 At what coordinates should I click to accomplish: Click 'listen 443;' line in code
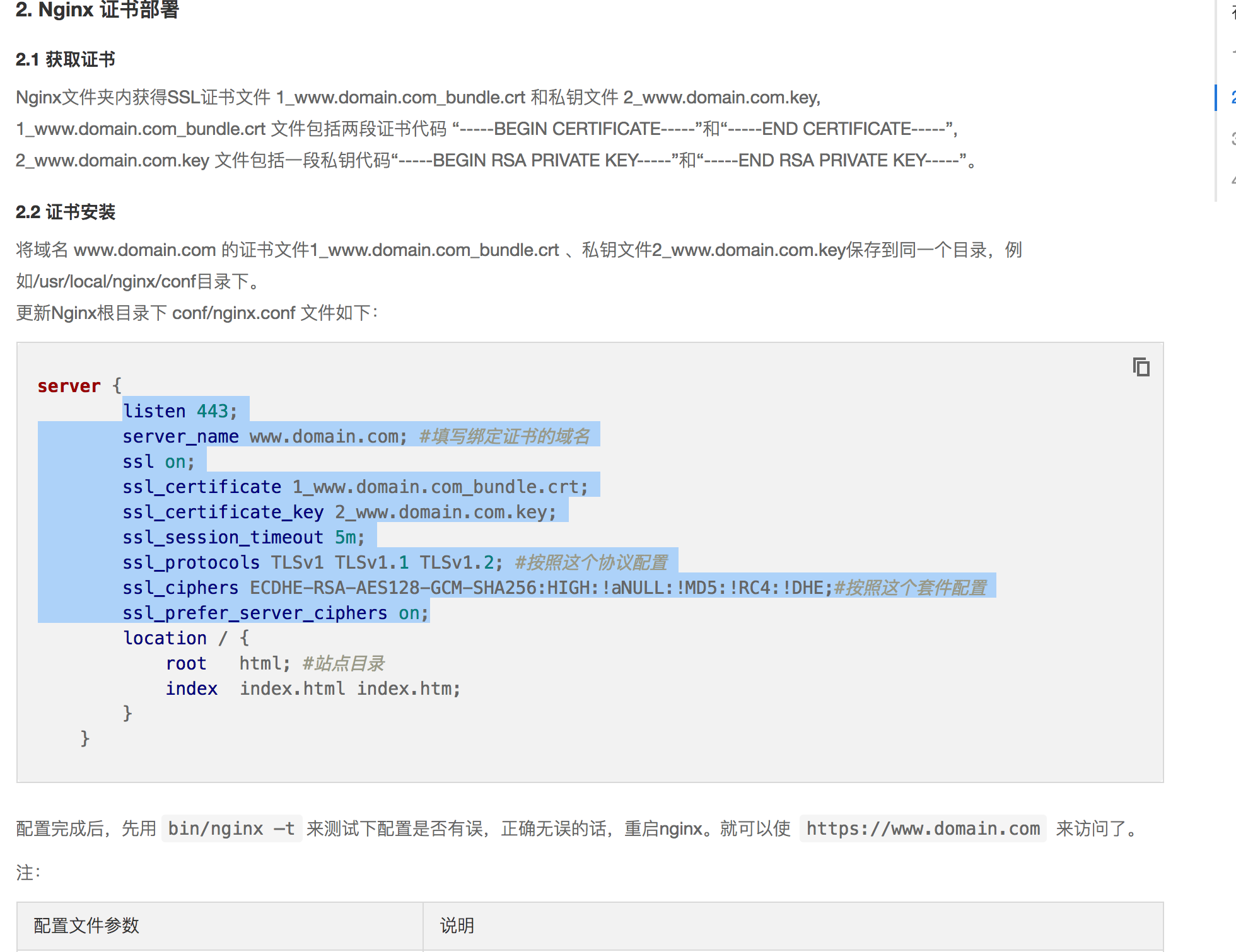(x=180, y=411)
